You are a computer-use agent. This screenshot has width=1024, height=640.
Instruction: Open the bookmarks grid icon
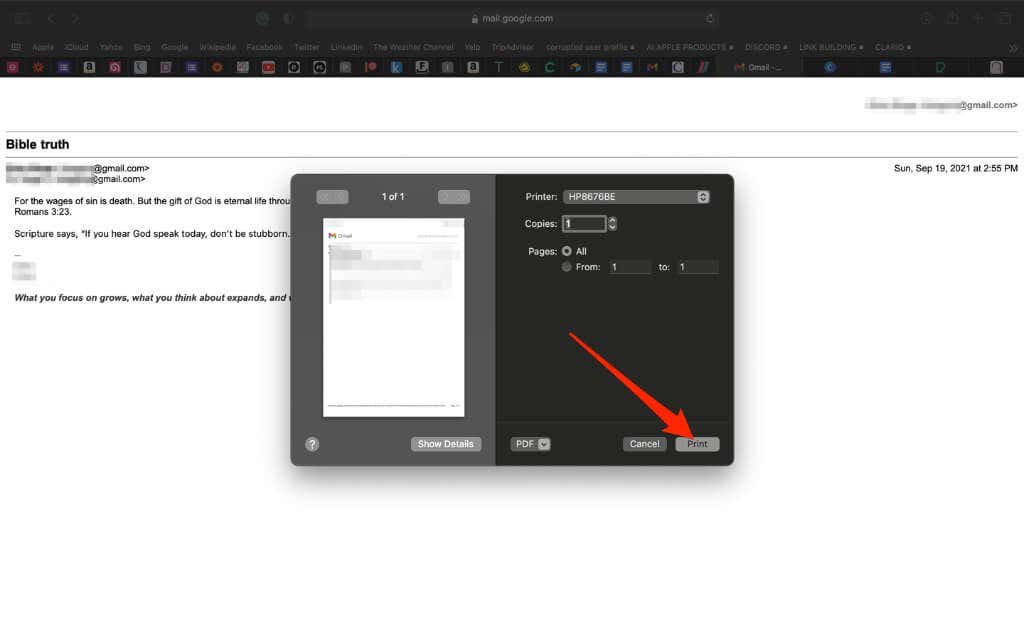pyautogui.click(x=16, y=47)
